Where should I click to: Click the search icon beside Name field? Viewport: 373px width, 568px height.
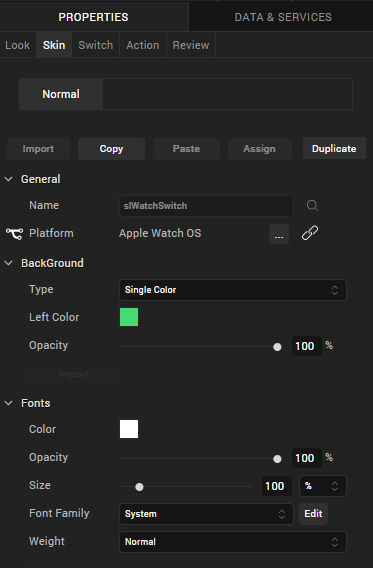click(312, 206)
